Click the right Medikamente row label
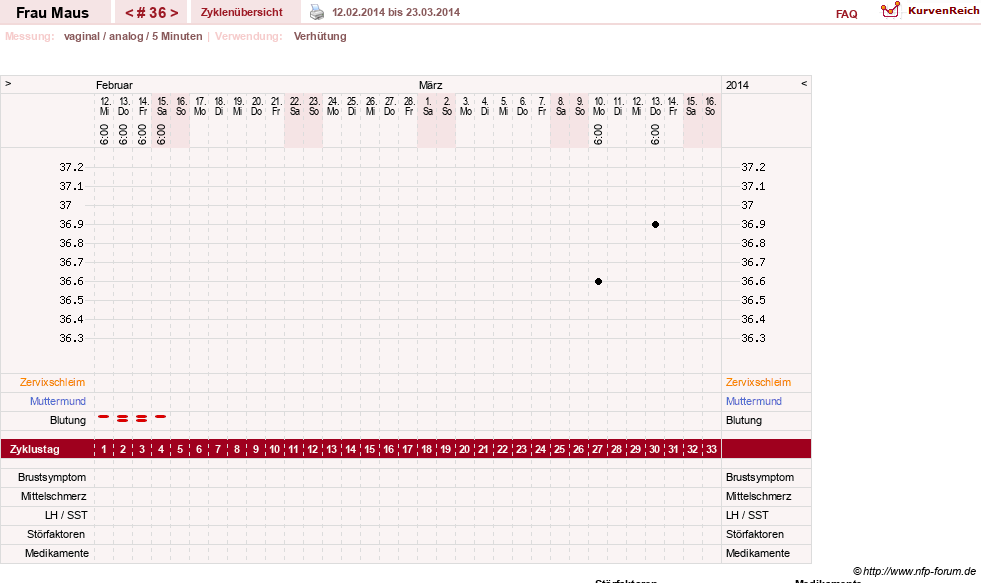 758,553
